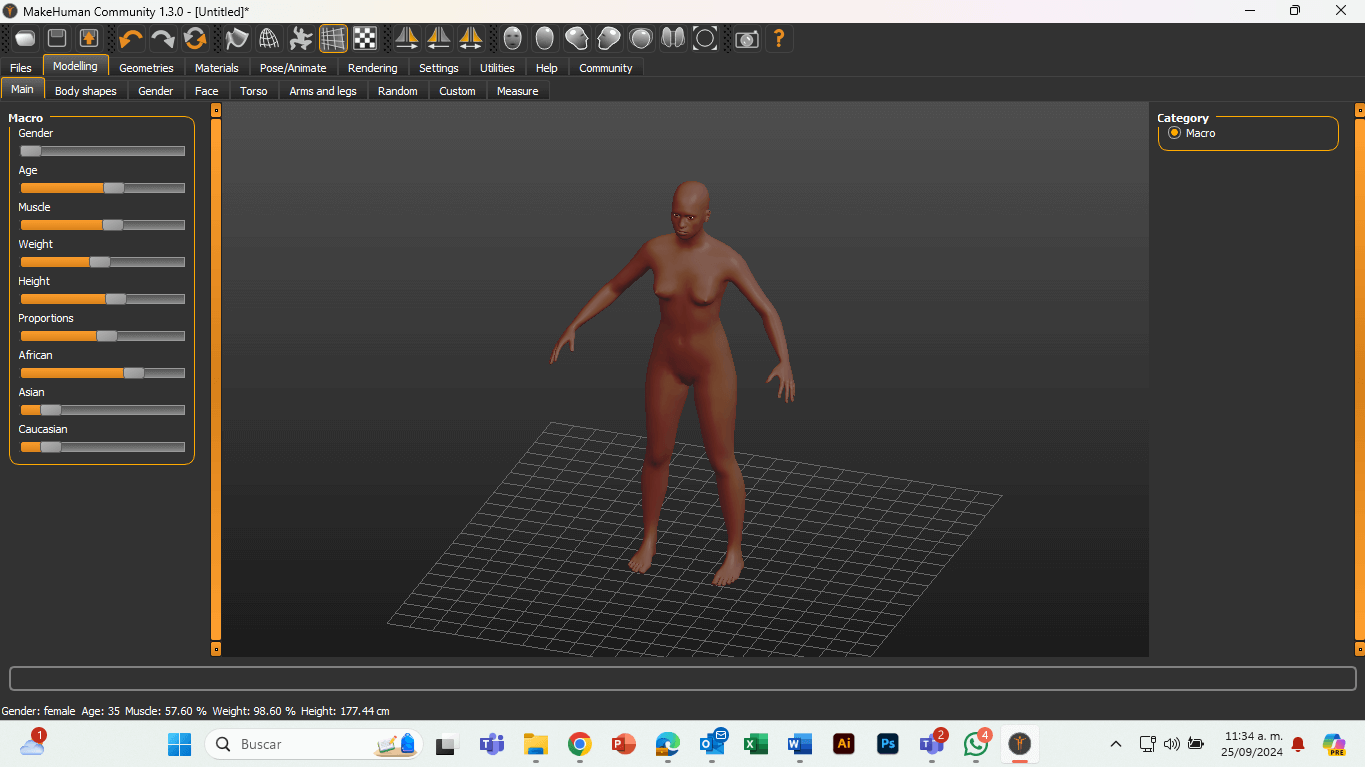1365x767 pixels.
Task: Switch to Back view head icon
Action: (545, 39)
